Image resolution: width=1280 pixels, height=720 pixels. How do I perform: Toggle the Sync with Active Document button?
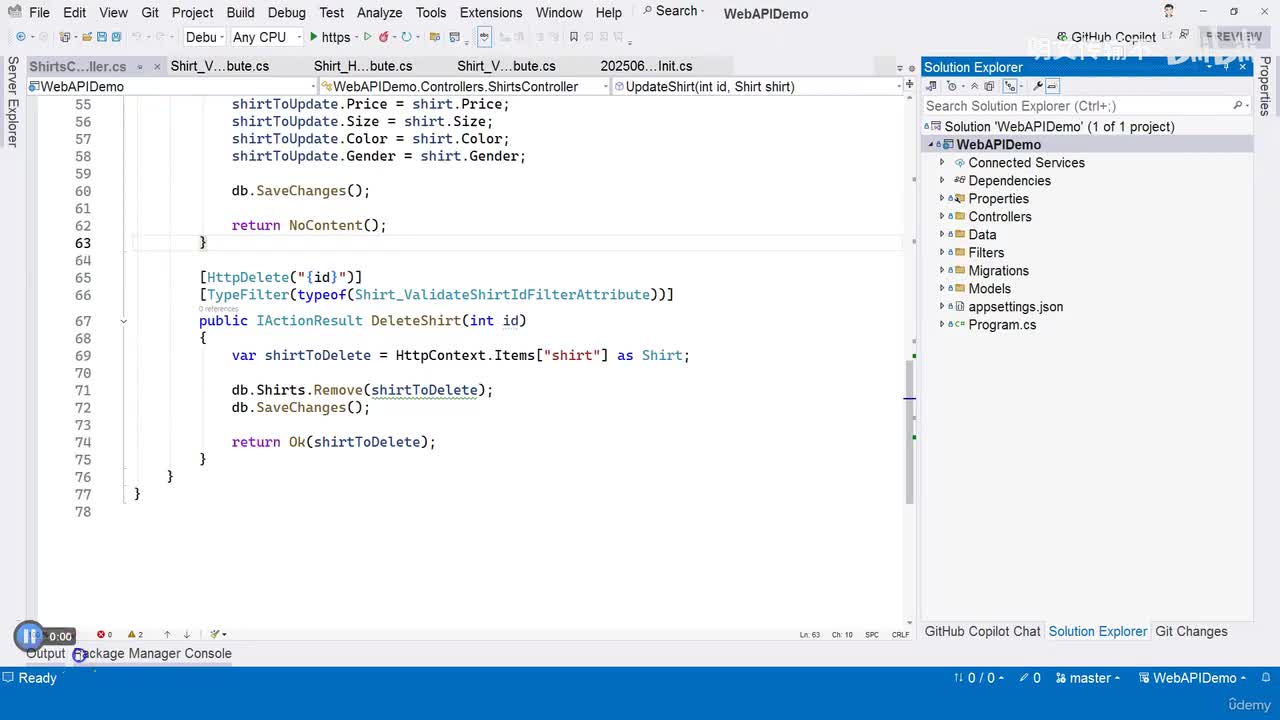(x=1010, y=86)
